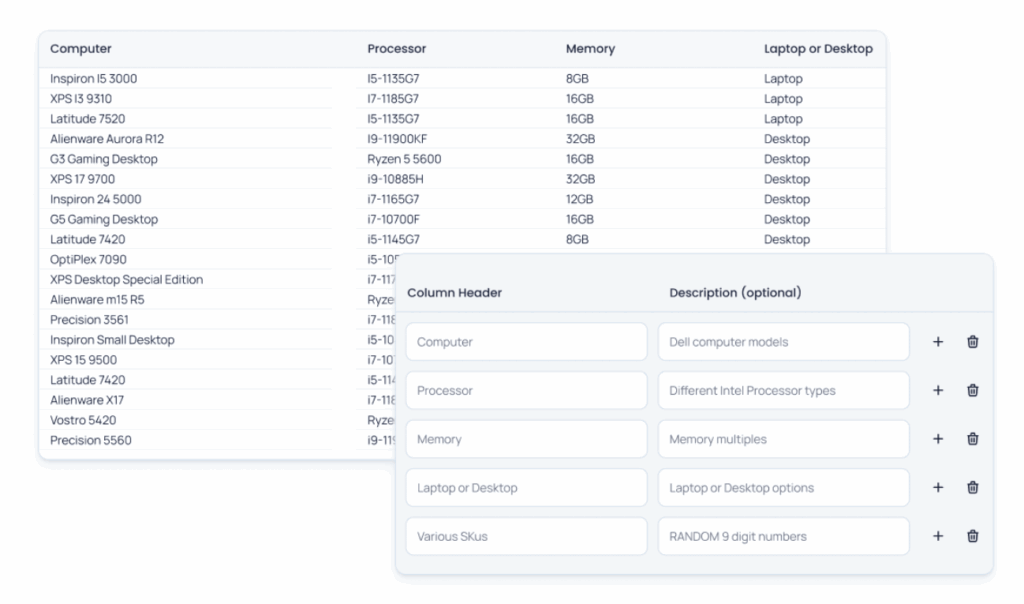This screenshot has height=604, width=1024.
Task: Remove the Memory row using trash icon
Action: pyautogui.click(x=972, y=439)
